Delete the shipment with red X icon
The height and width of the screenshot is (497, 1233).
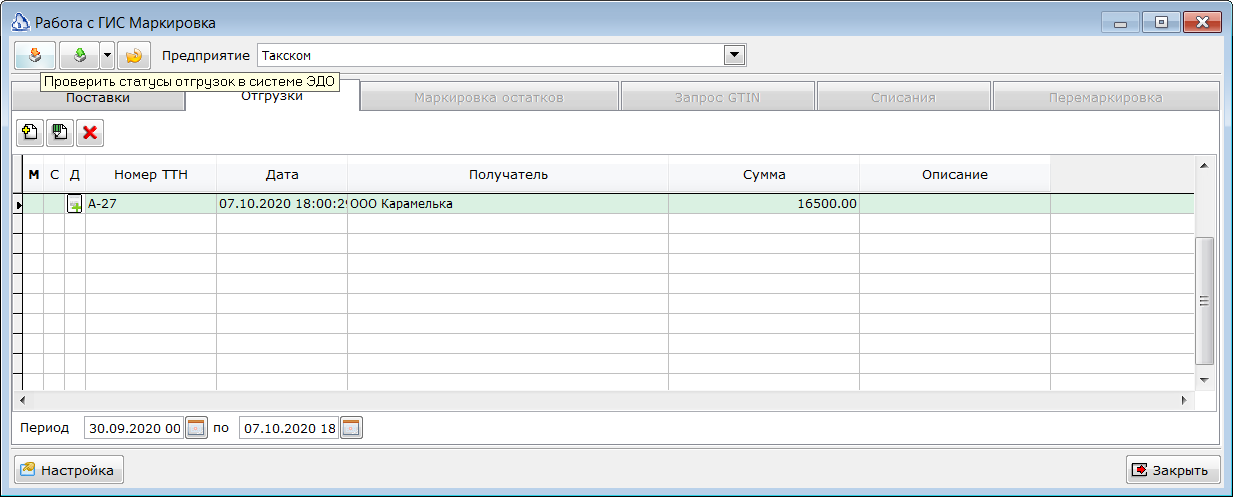pos(90,132)
